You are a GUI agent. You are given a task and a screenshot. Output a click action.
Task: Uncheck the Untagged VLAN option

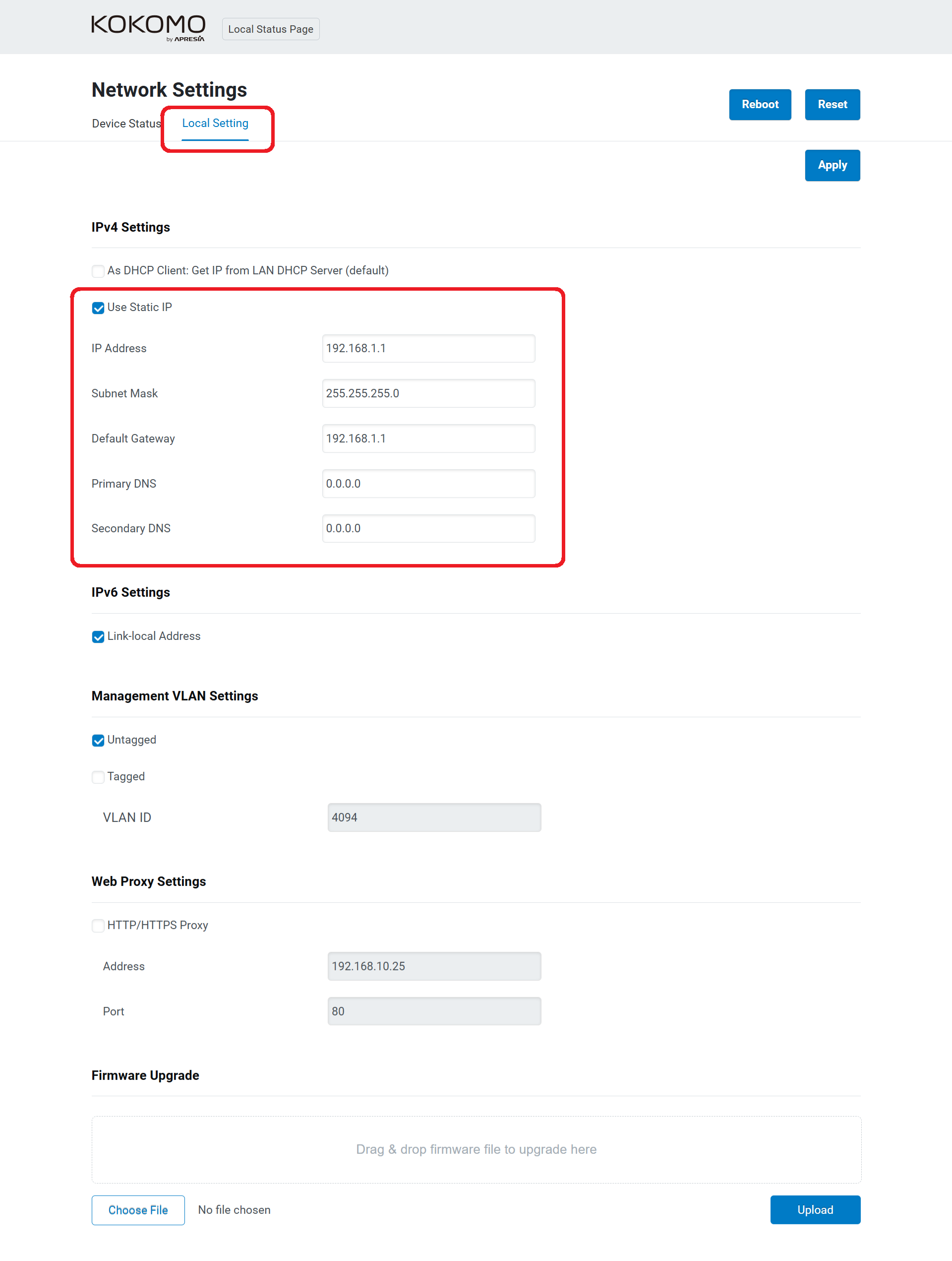click(x=98, y=741)
